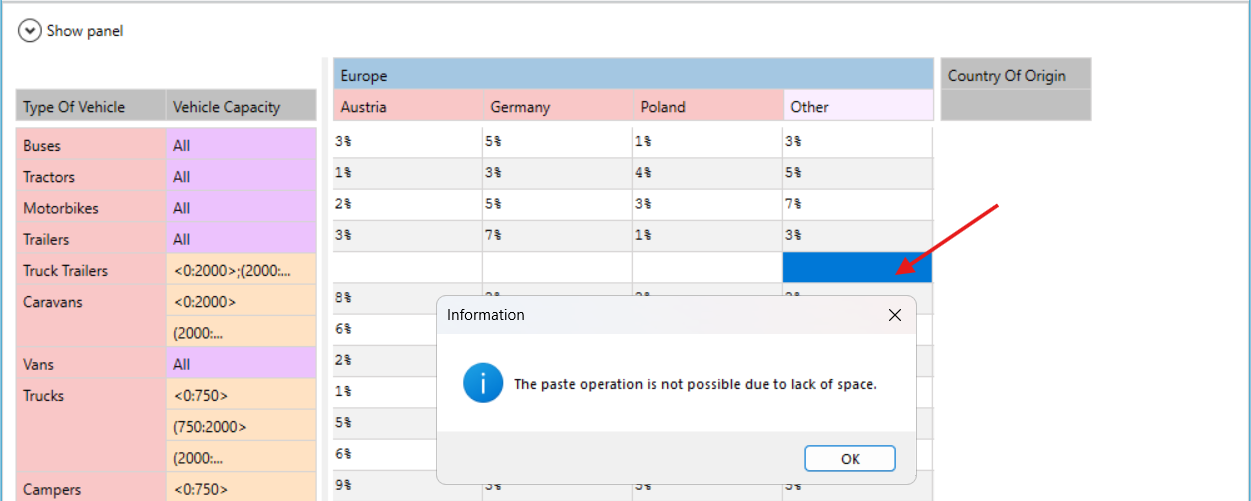Click the All capacity cell for Vans
The width and height of the screenshot is (1251, 501).
pos(241,364)
